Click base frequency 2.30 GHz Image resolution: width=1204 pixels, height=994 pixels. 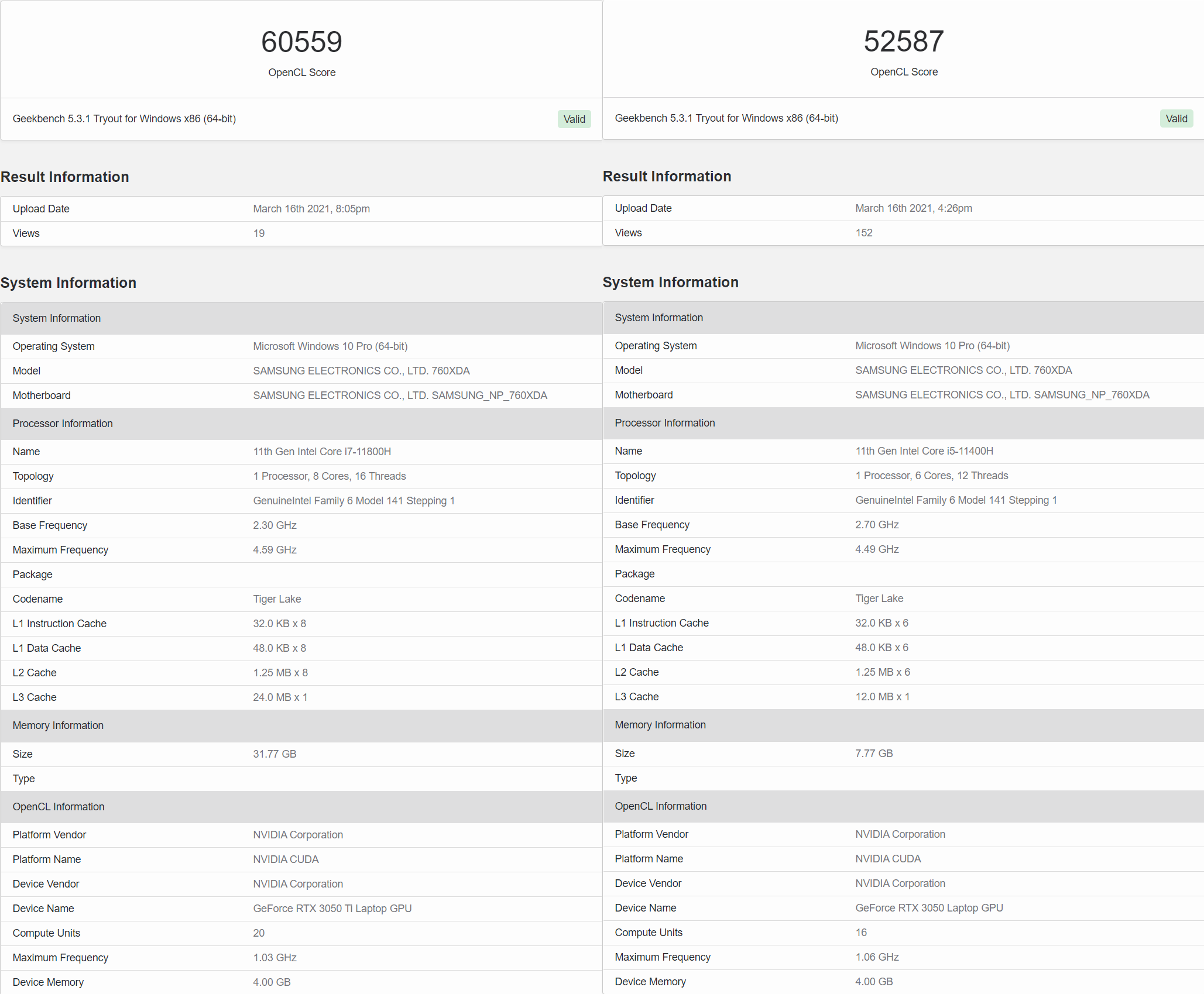coord(275,525)
